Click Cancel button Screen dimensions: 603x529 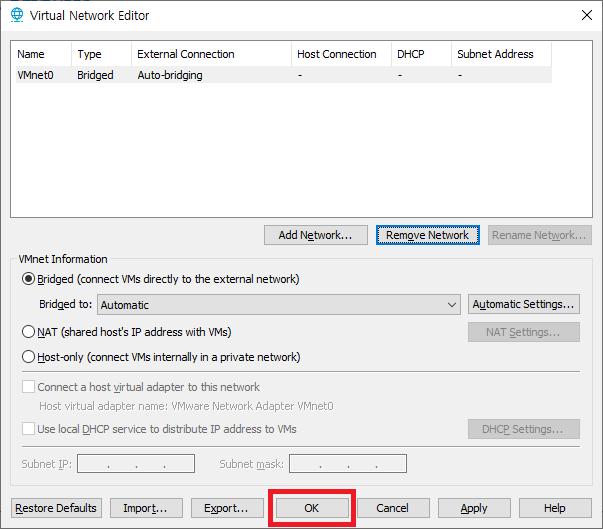[x=393, y=508]
